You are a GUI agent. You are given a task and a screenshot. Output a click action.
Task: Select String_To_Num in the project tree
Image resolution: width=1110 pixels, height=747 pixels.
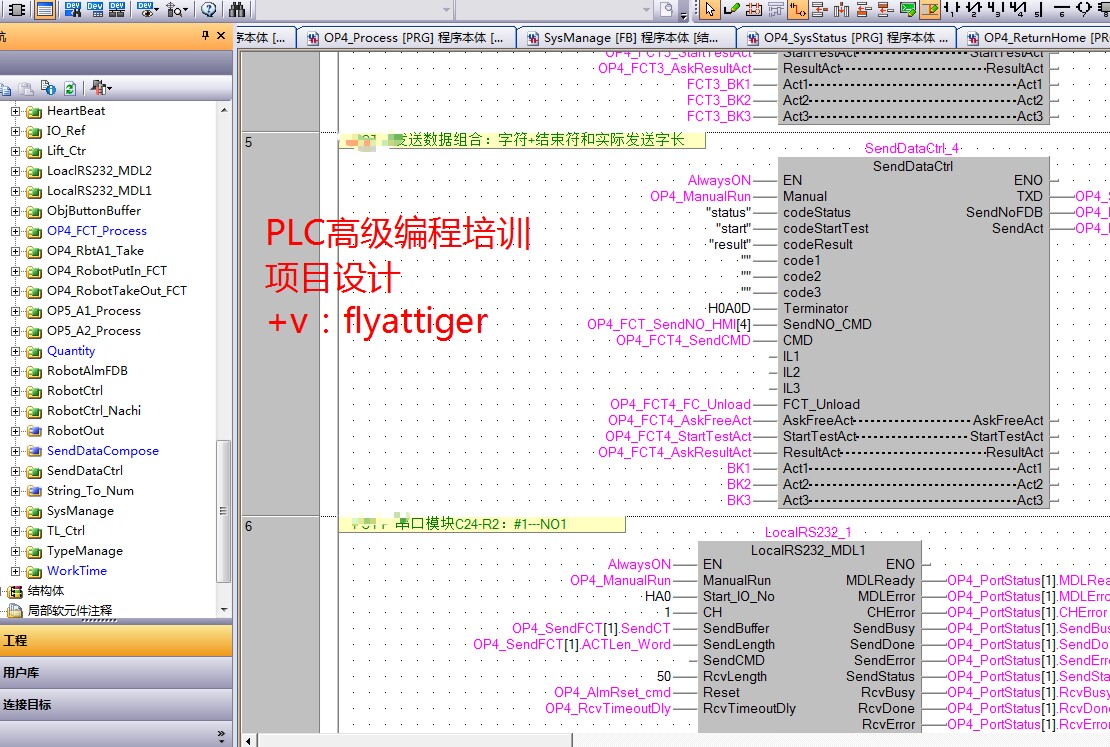pos(90,491)
